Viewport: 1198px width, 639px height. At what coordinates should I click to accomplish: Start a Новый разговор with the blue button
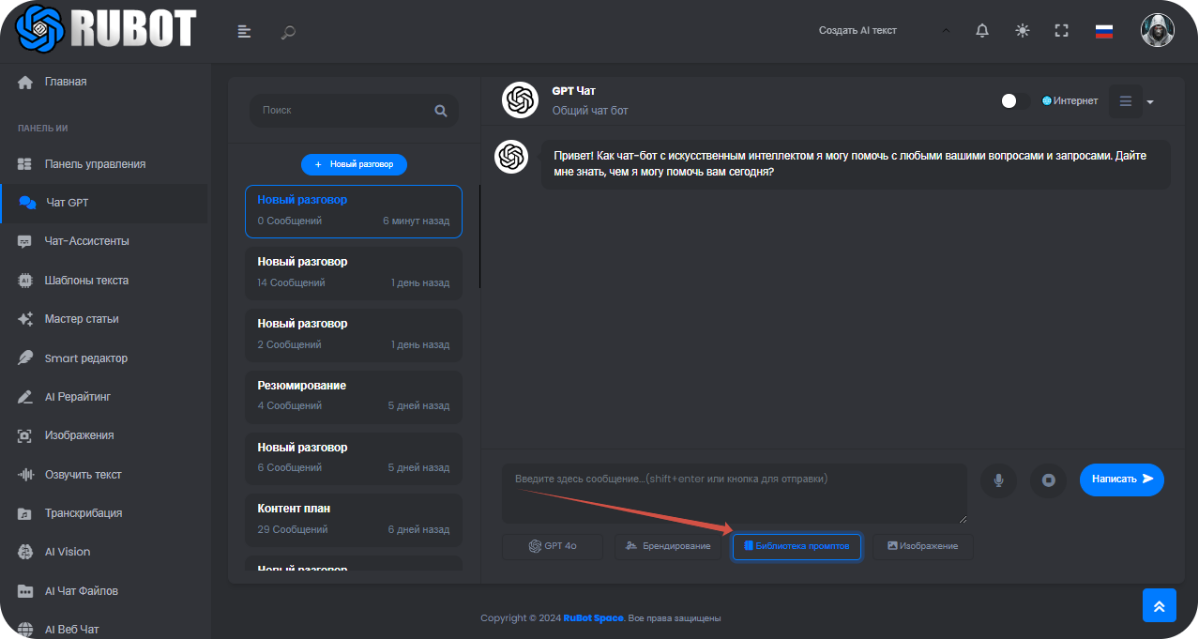[354, 164]
